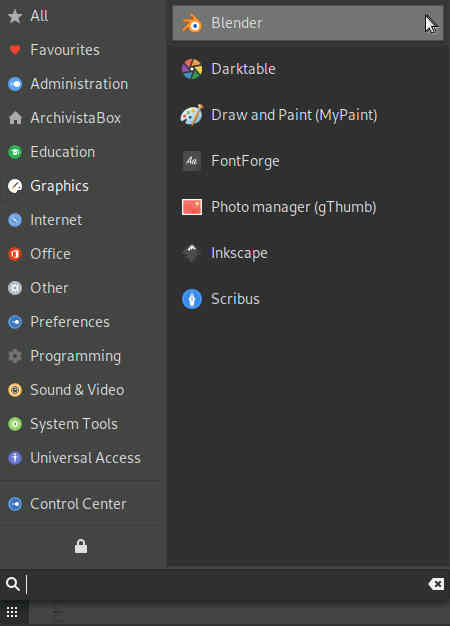The image size is (450, 626).
Task: Click the Administration category icon
Action: pos(15,84)
